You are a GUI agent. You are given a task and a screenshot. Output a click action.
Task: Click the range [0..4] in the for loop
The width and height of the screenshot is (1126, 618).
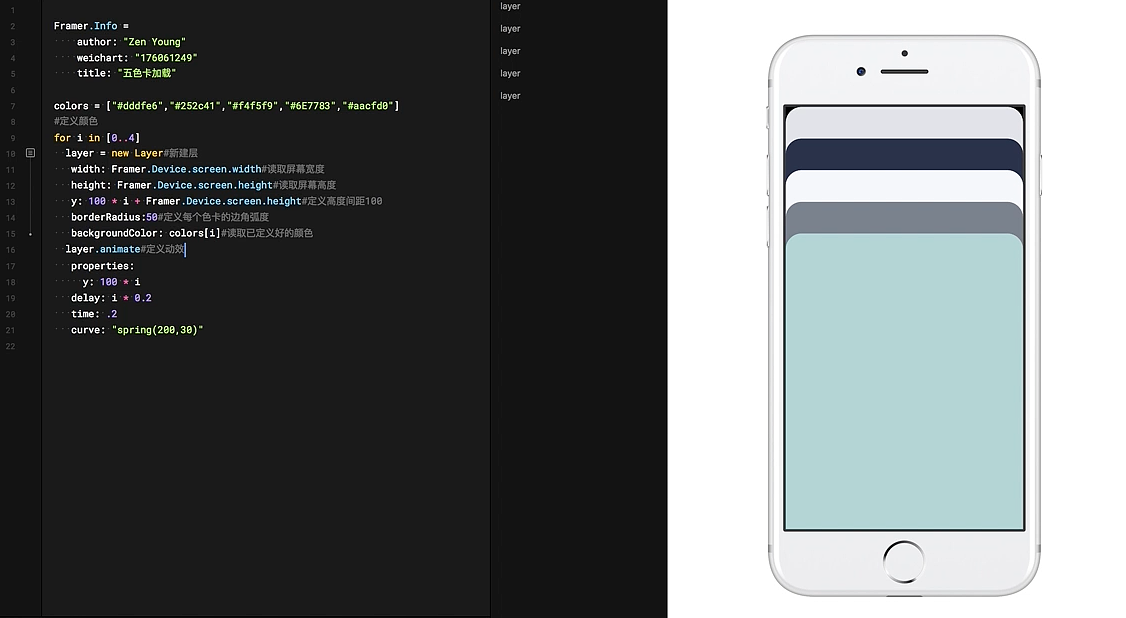click(x=123, y=137)
